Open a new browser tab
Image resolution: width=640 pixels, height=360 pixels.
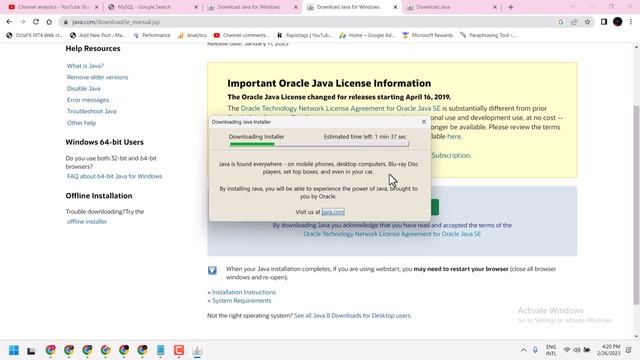point(511,7)
